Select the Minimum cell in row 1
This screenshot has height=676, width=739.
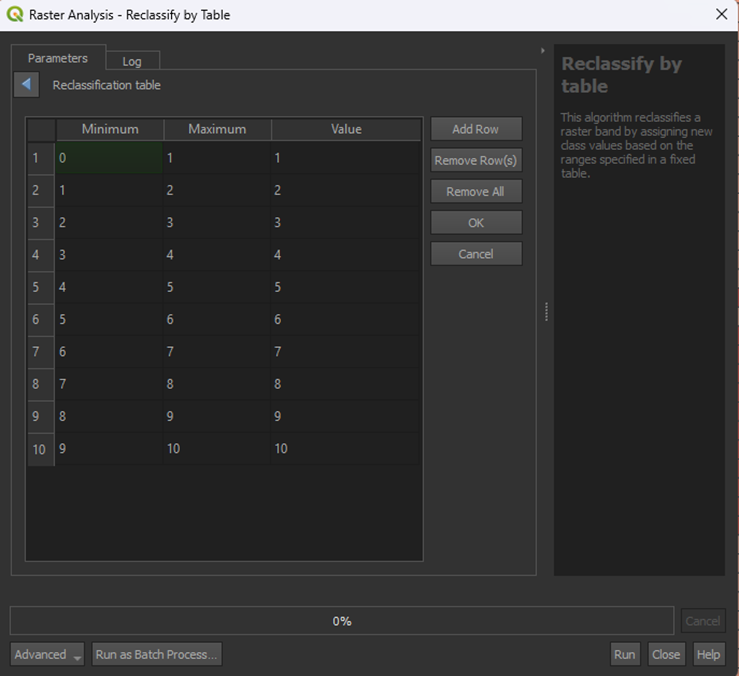(x=109, y=158)
